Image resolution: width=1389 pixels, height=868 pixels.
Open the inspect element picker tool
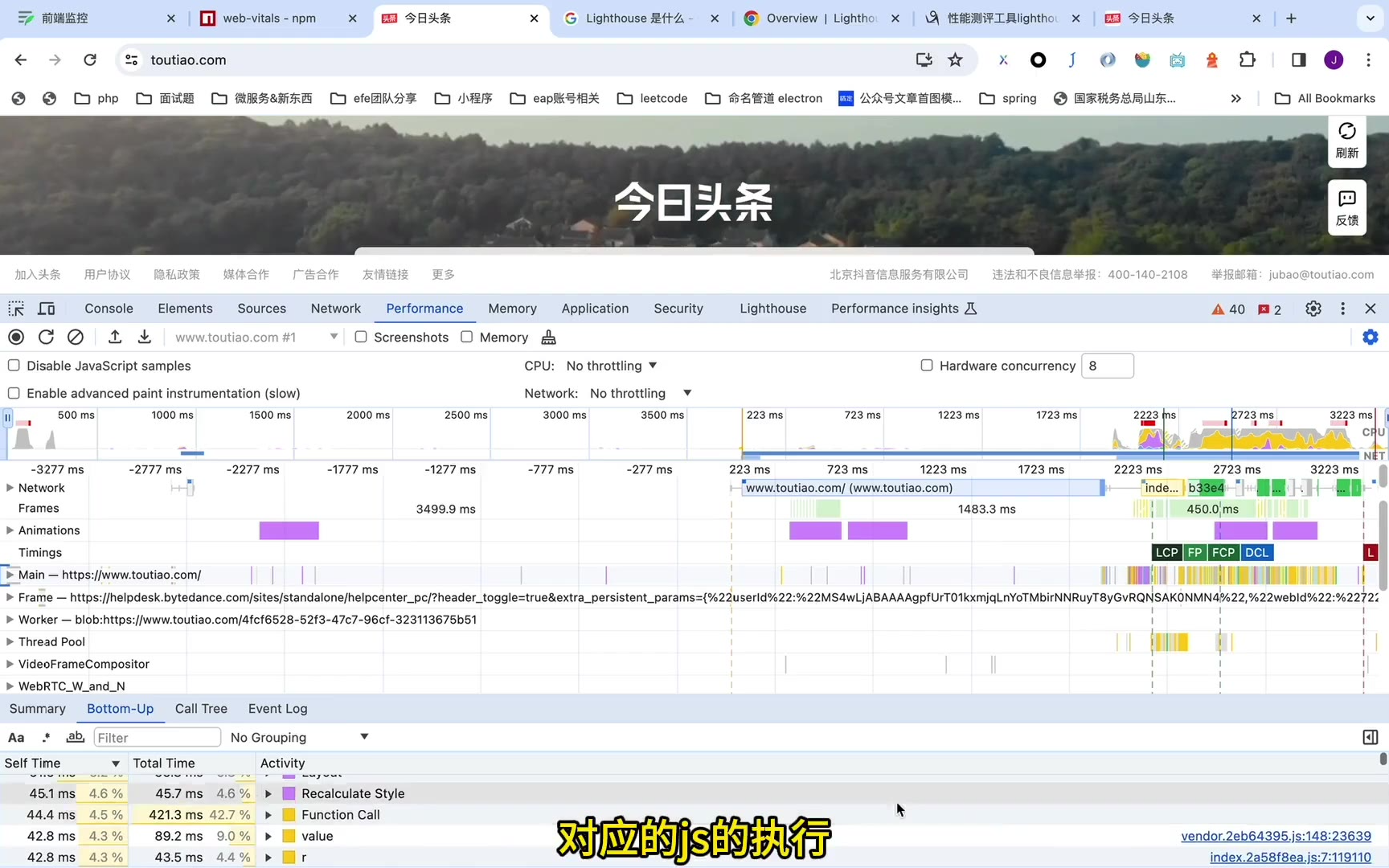click(x=16, y=309)
